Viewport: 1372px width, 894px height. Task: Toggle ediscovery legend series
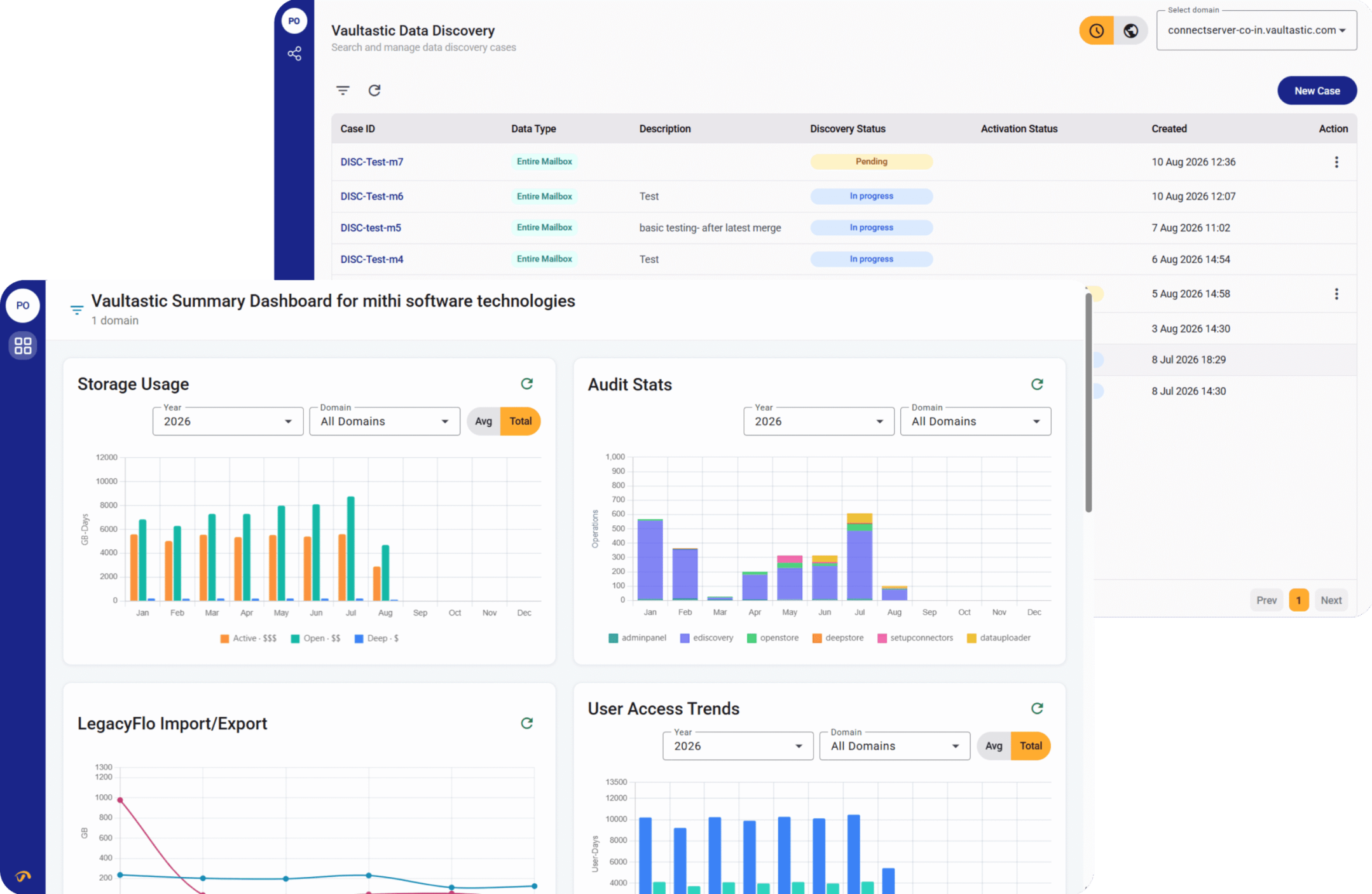click(706, 638)
